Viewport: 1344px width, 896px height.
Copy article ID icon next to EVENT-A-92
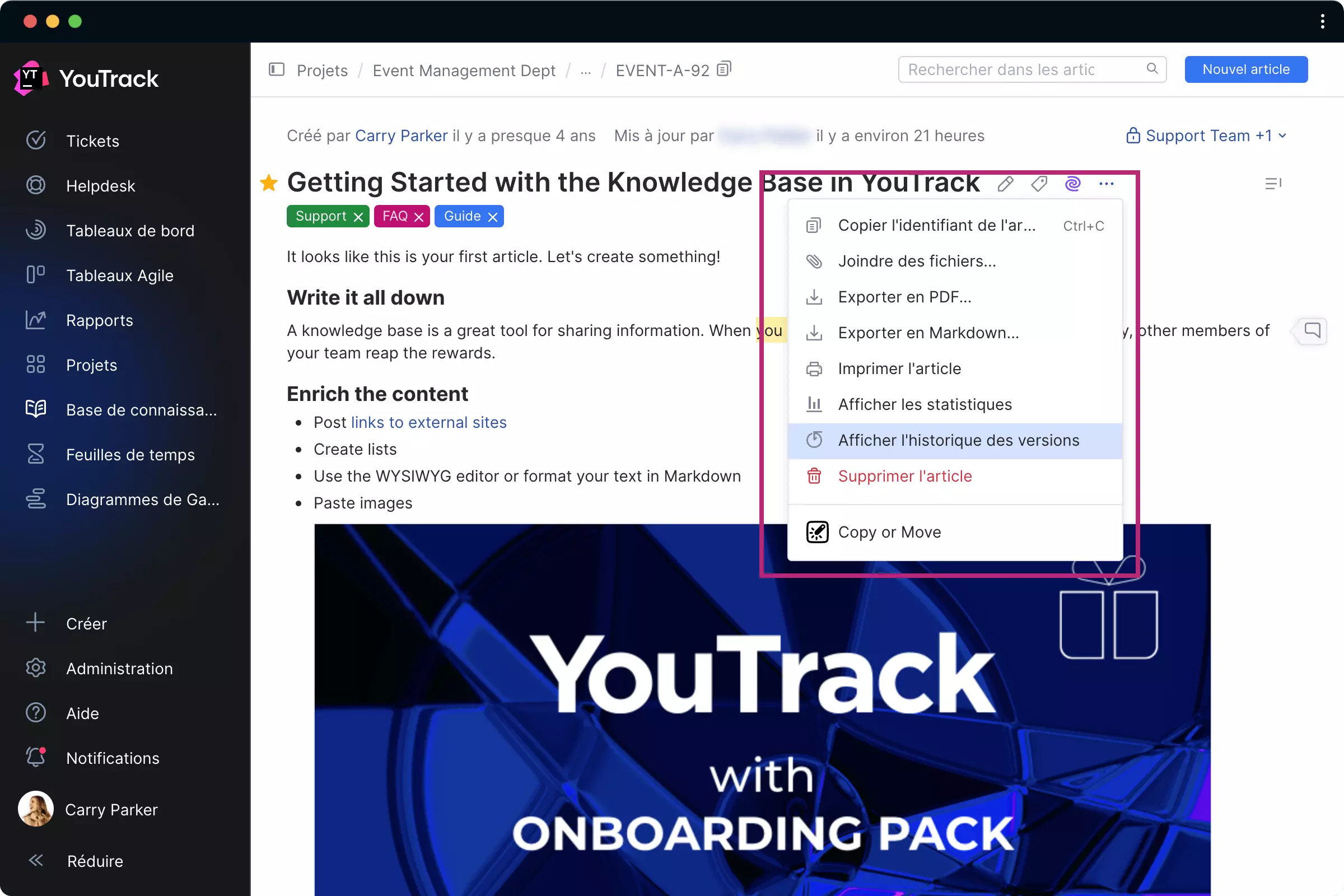(x=724, y=69)
